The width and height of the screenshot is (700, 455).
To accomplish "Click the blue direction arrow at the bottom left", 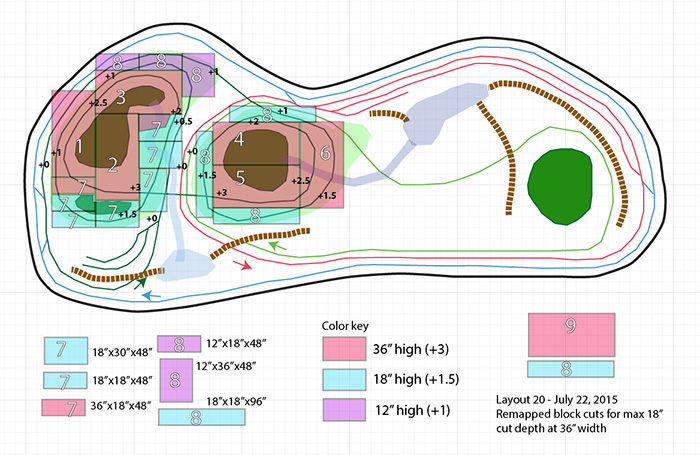I will coord(149,295).
